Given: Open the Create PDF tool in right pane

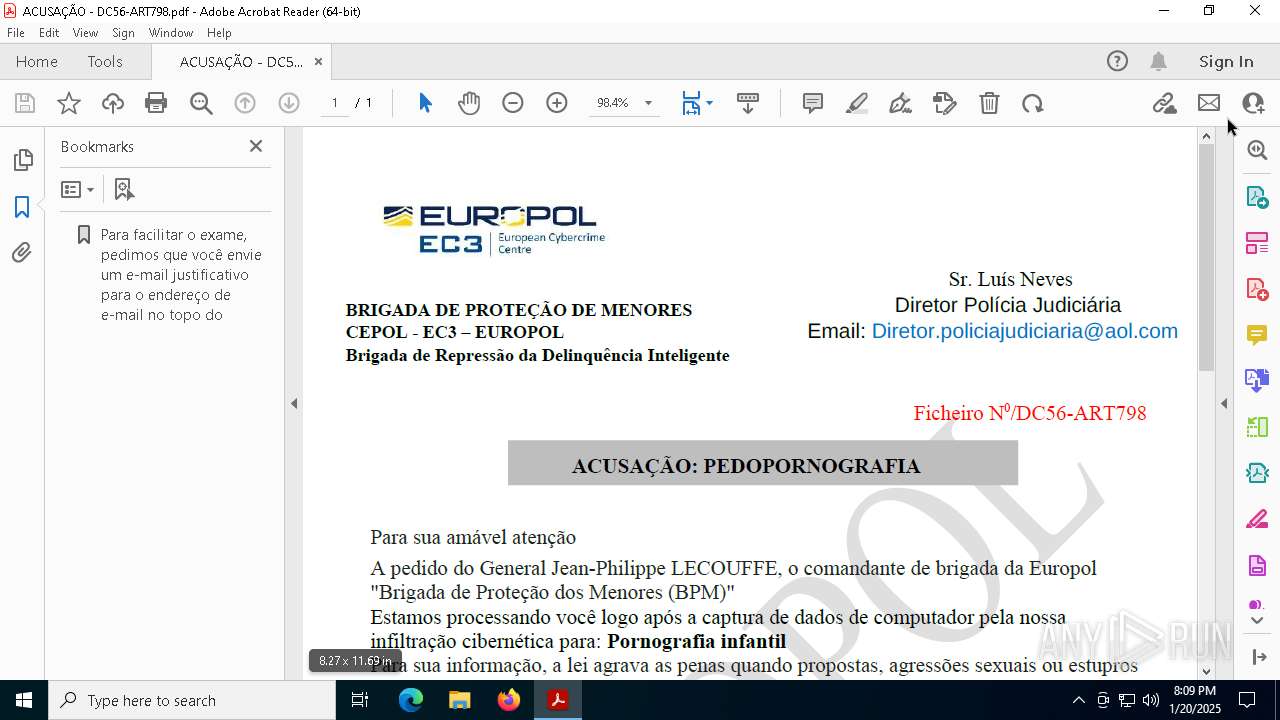Looking at the screenshot, I should click(x=1257, y=288).
